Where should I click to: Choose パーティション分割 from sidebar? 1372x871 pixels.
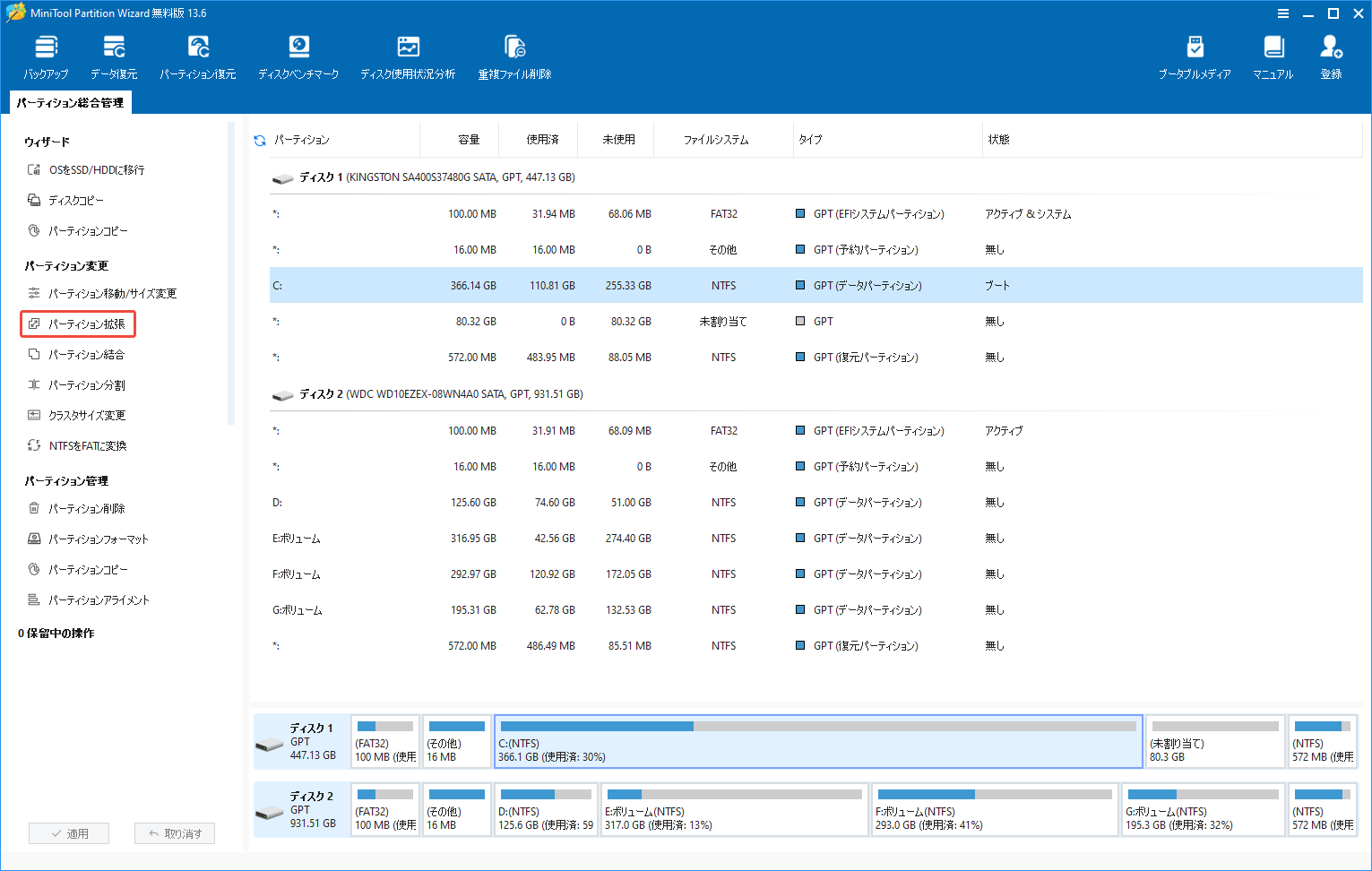pyautogui.click(x=87, y=384)
